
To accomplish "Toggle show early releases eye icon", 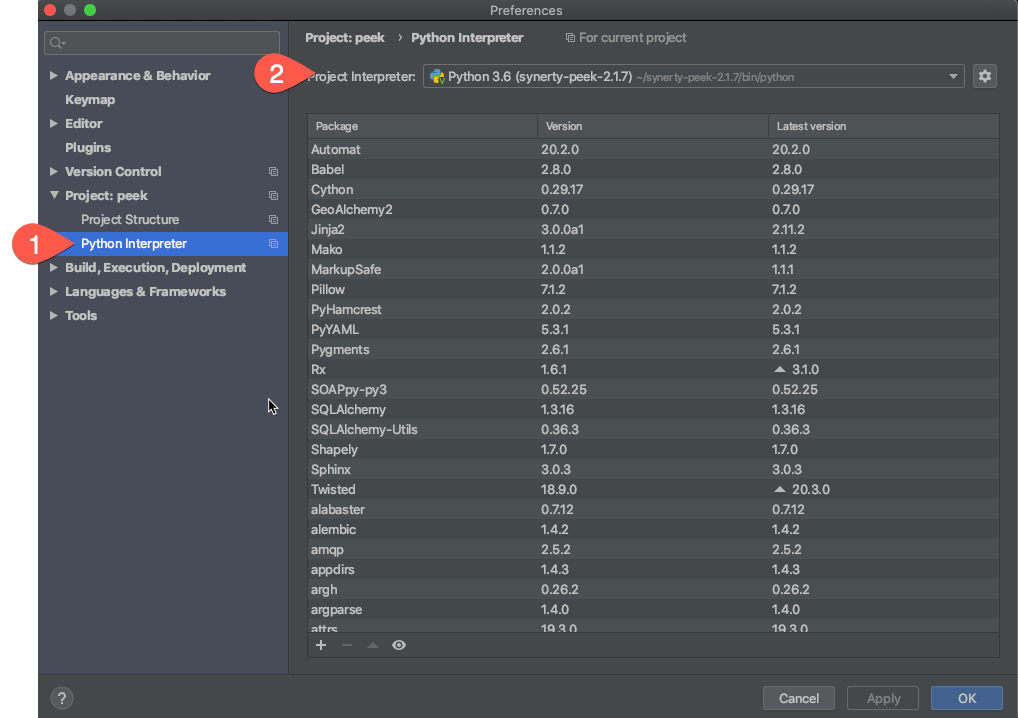I will pos(399,645).
